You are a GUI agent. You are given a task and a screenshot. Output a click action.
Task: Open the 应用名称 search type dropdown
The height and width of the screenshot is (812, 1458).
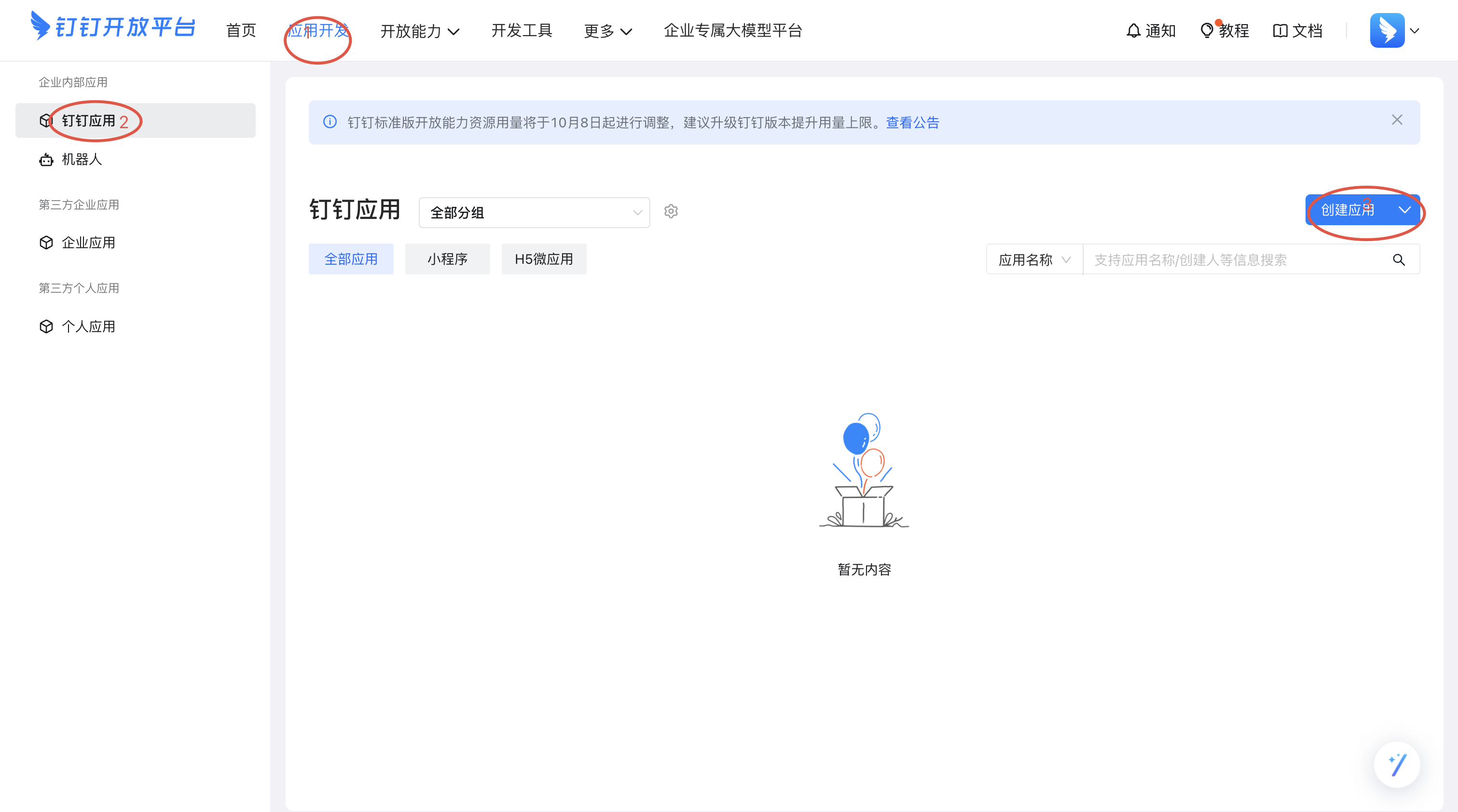pos(1034,260)
